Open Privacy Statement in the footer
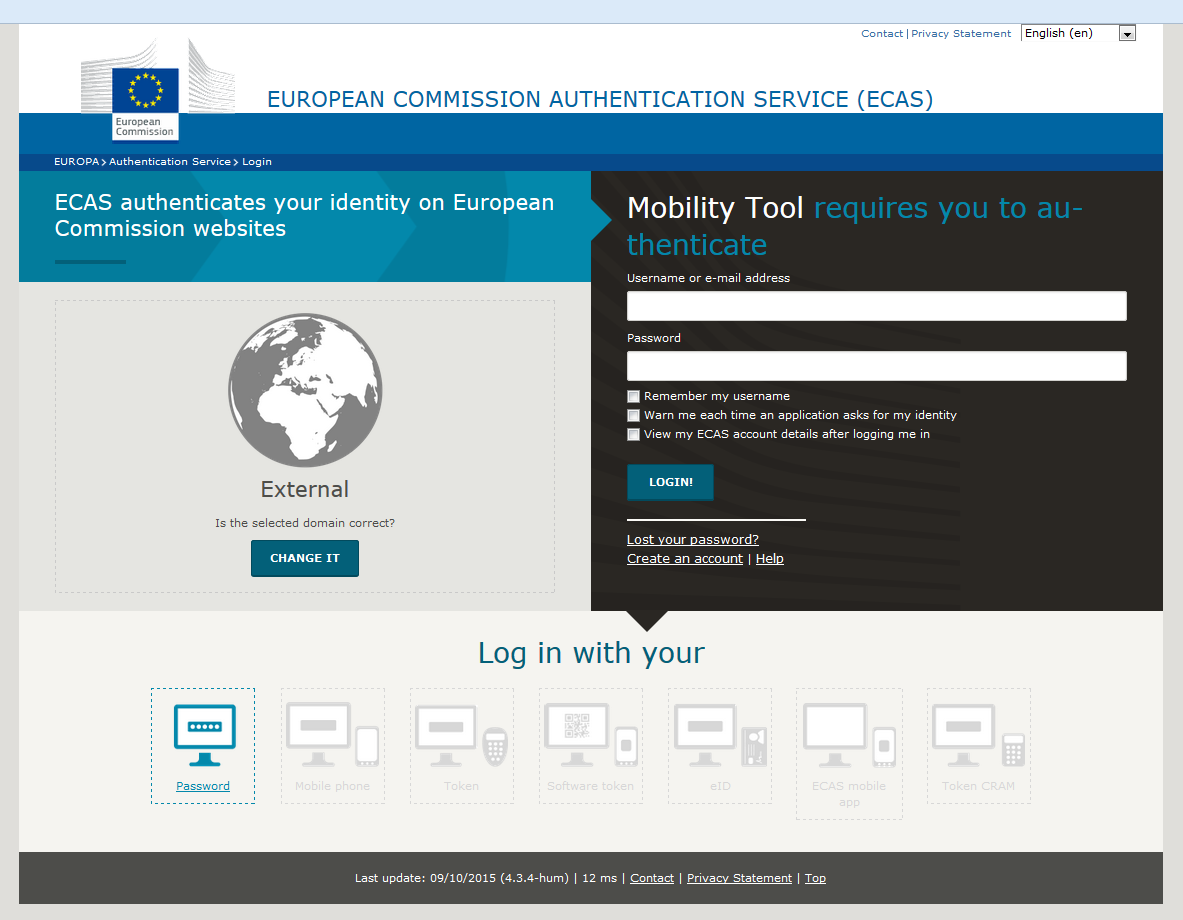Screen dimensions: 1183x920 [x=739, y=878]
